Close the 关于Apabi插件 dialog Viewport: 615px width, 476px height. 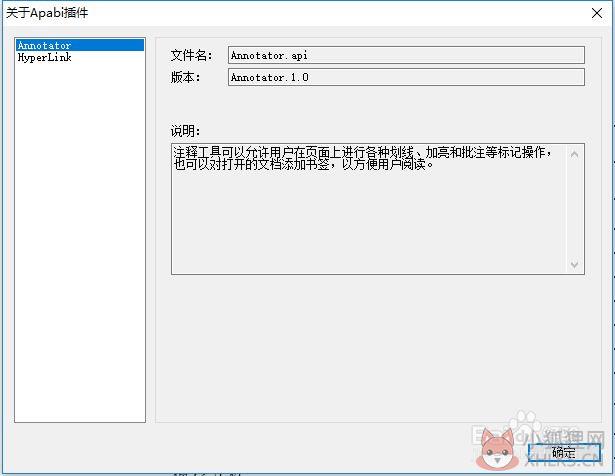coord(597,13)
